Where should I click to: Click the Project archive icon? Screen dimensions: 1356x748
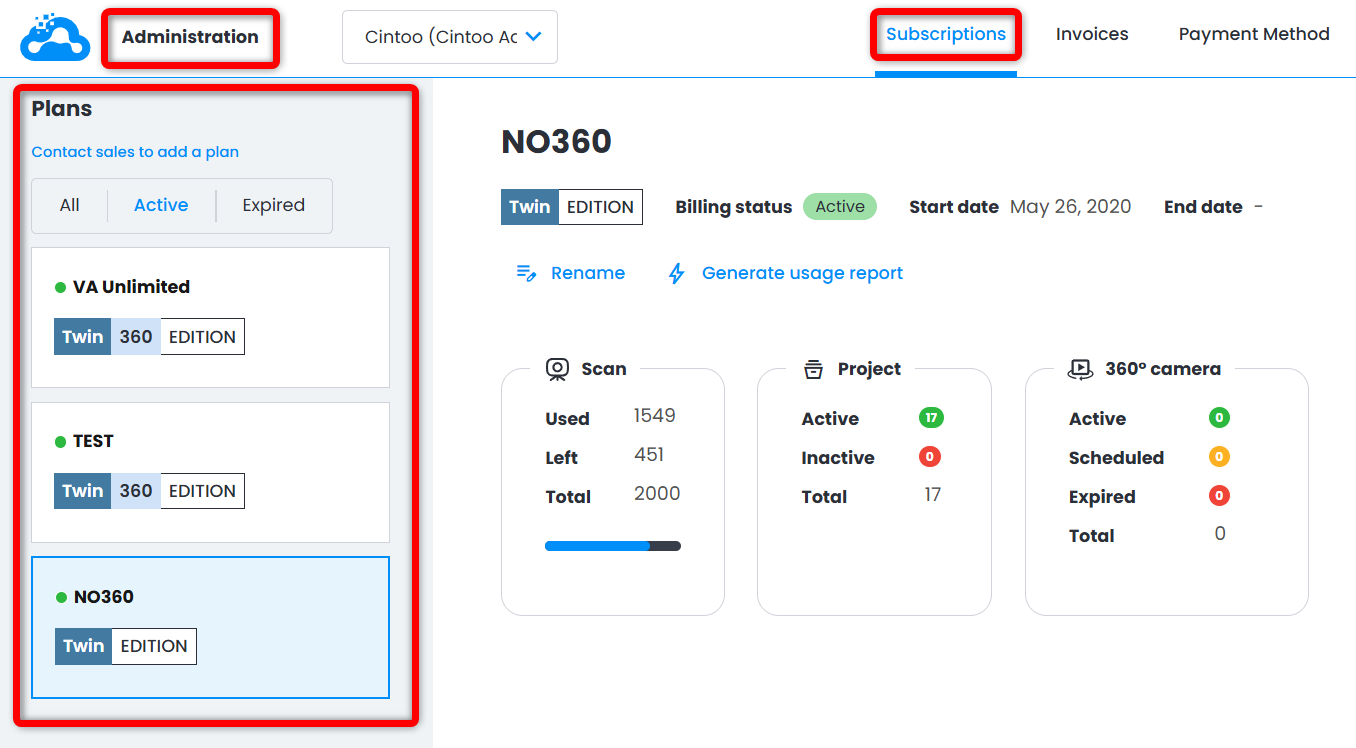coord(813,369)
